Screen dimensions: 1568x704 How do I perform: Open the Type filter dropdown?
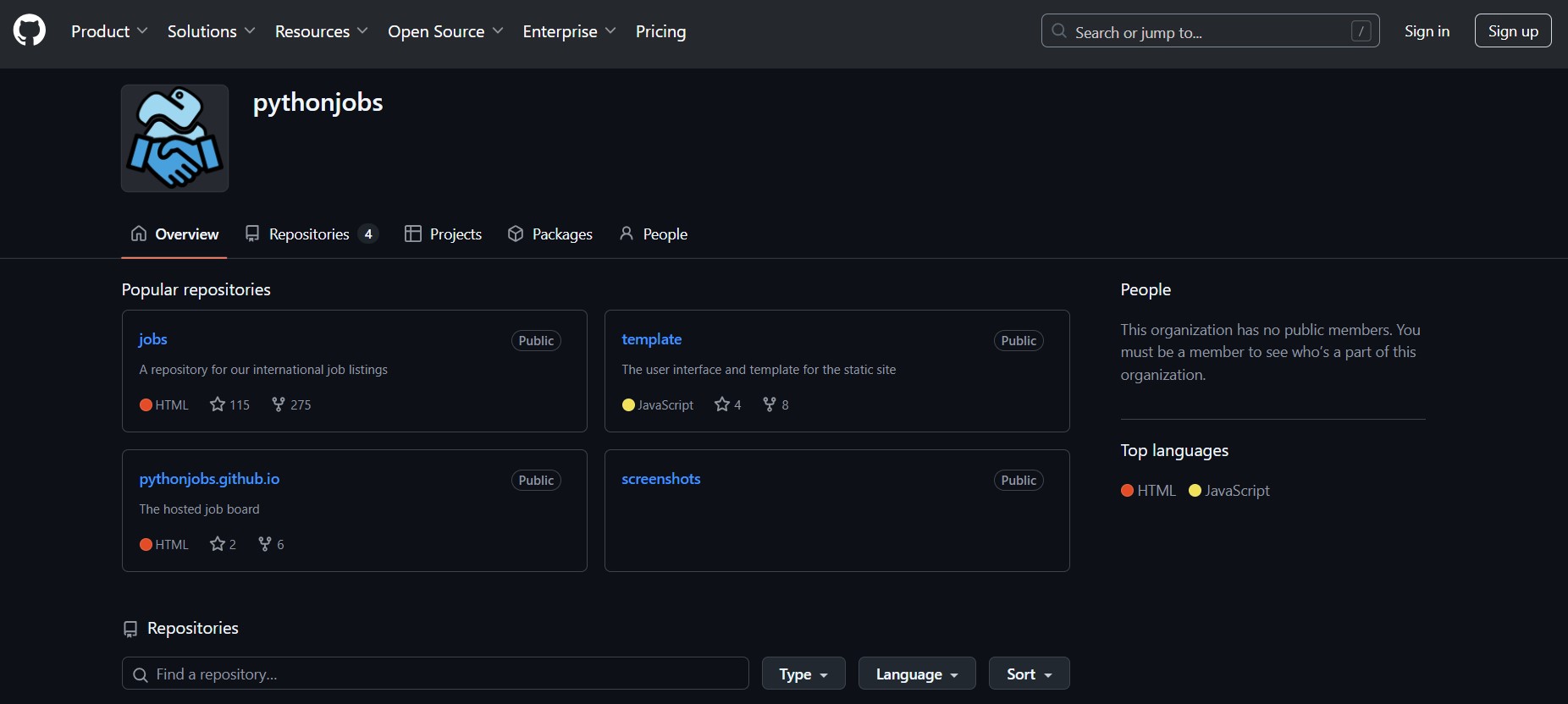coord(803,674)
